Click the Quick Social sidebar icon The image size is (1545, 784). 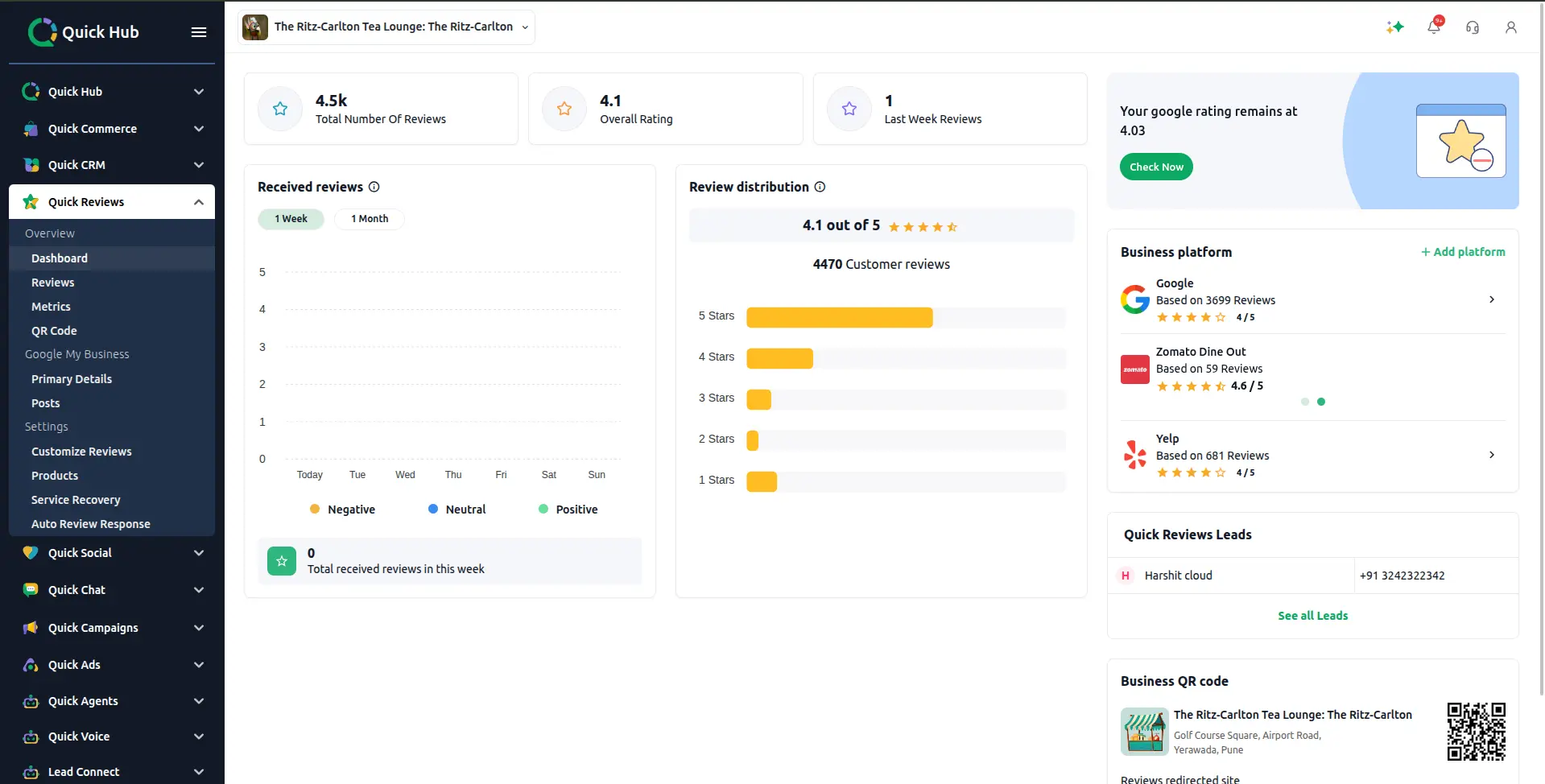pyautogui.click(x=31, y=553)
